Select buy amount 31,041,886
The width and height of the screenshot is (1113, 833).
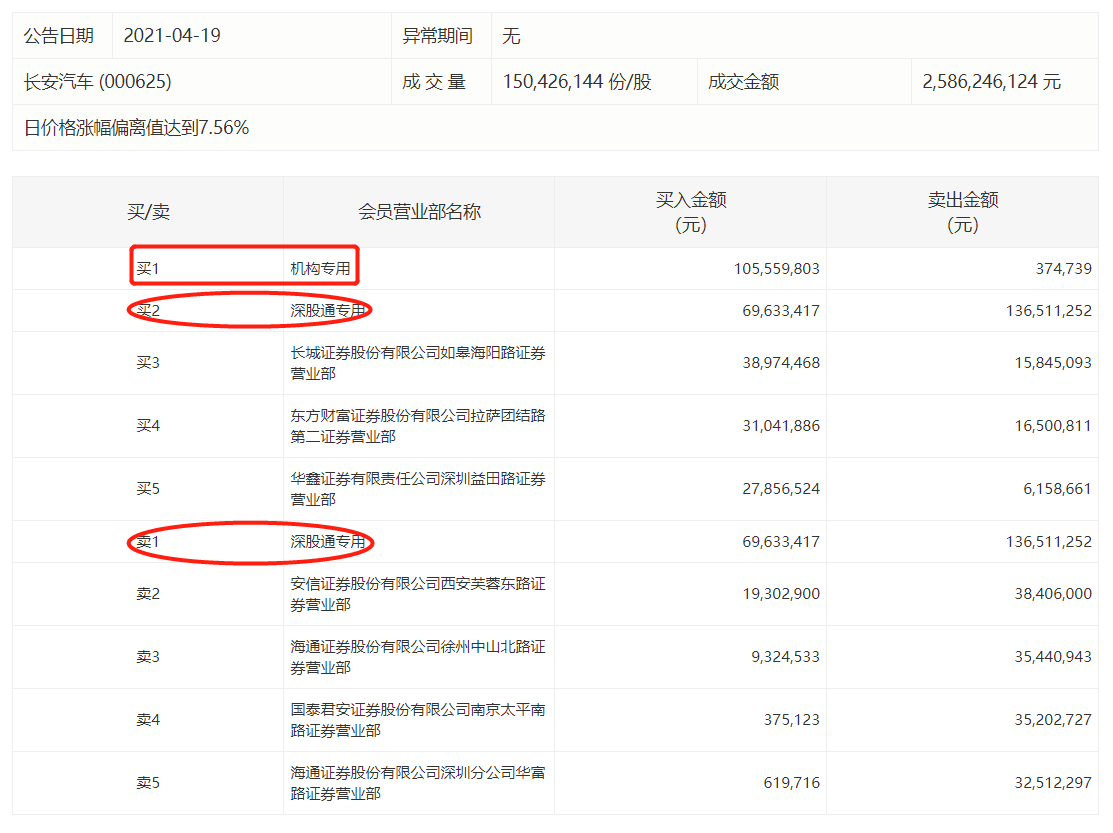tap(781, 426)
